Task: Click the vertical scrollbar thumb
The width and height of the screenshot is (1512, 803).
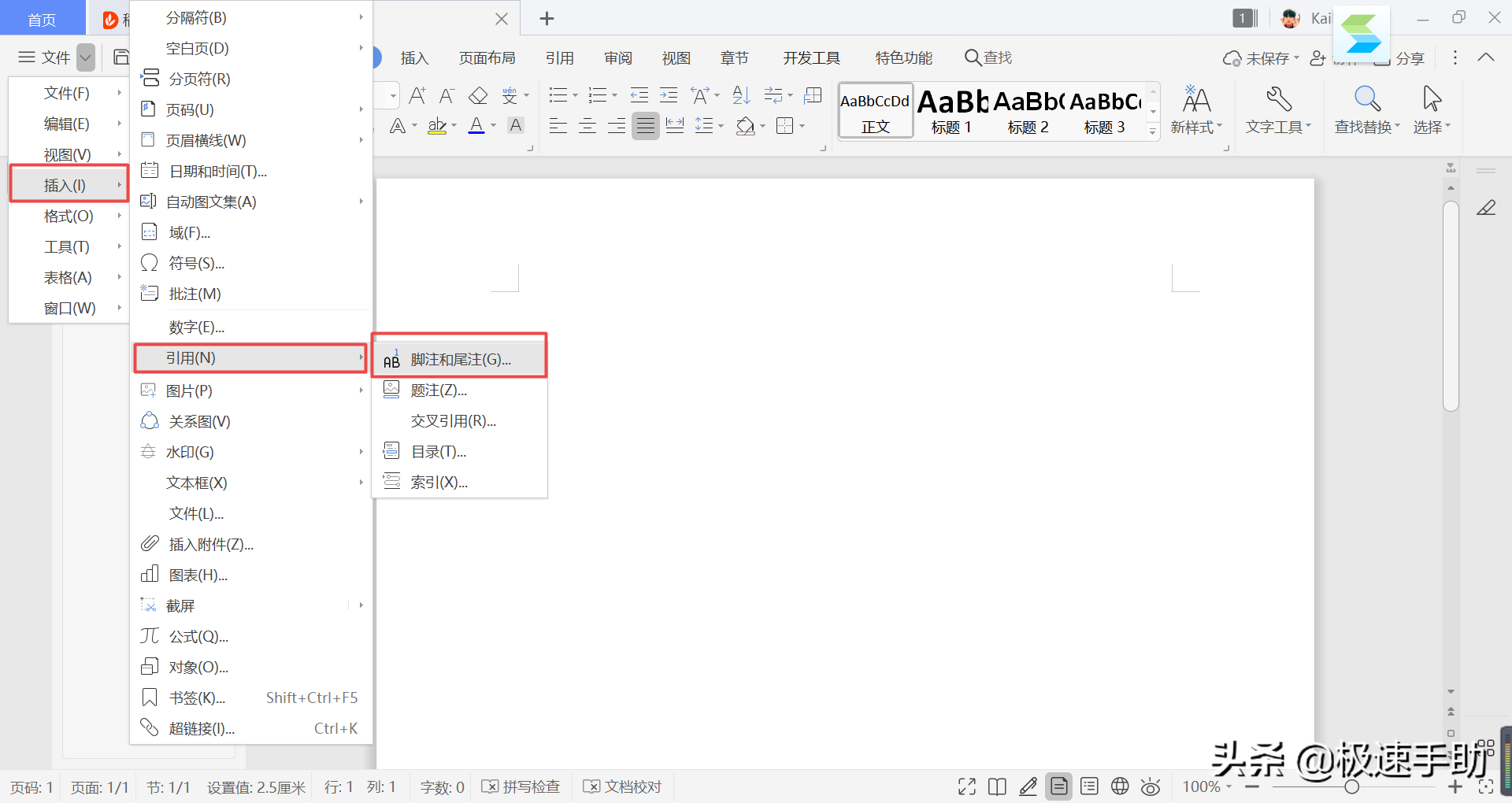Action: click(x=1451, y=306)
